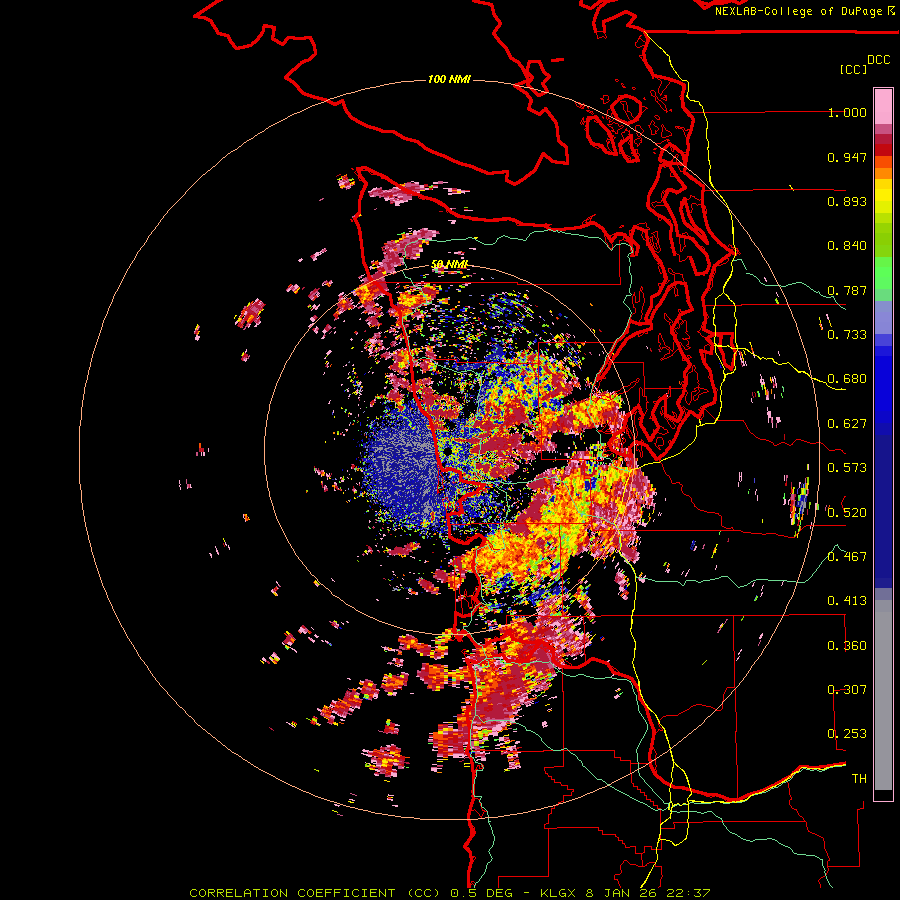Select the 0.307 scale value
Viewport: 900px width, 900px height.
847,689
